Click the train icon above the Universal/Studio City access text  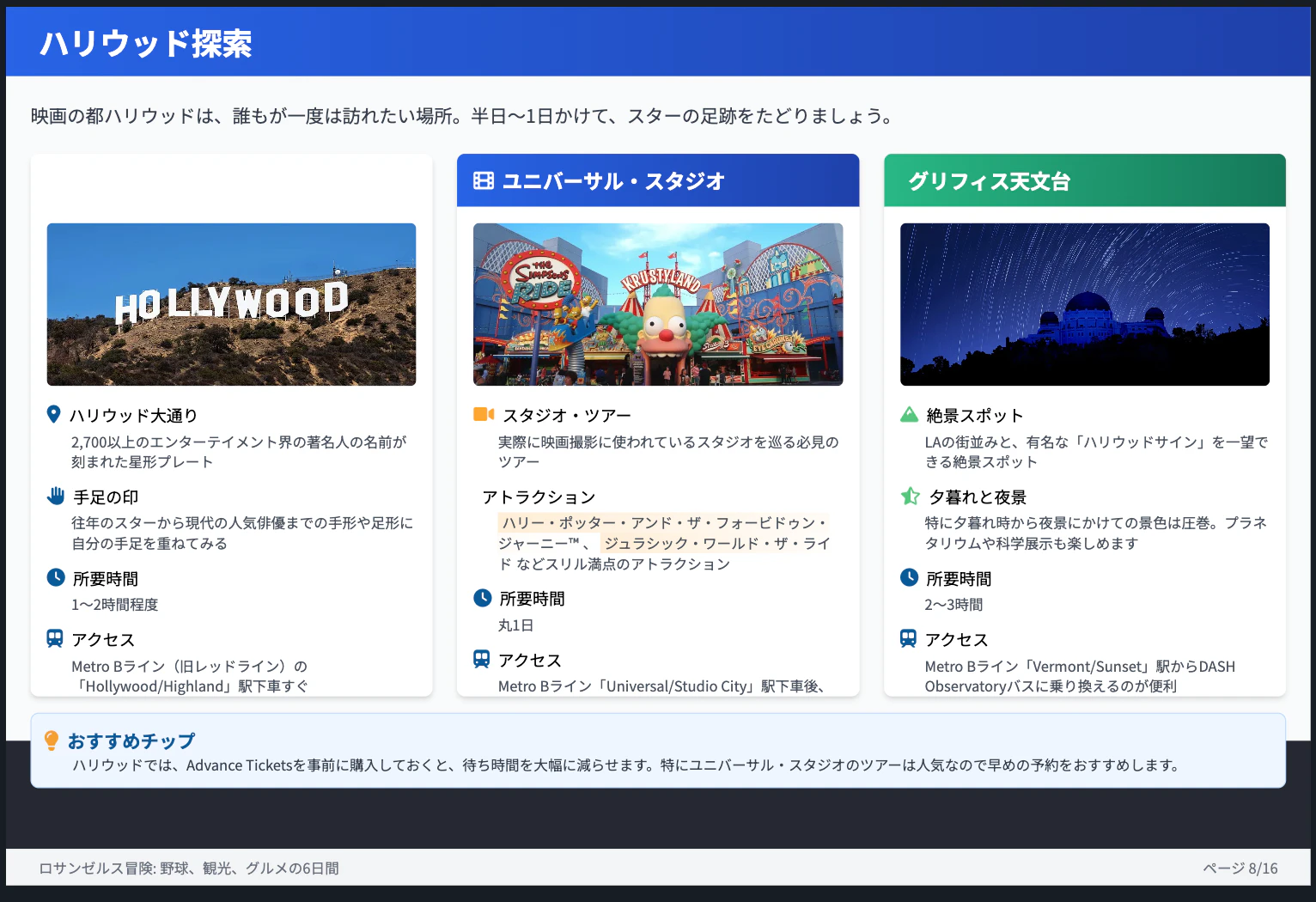pyautogui.click(x=482, y=659)
